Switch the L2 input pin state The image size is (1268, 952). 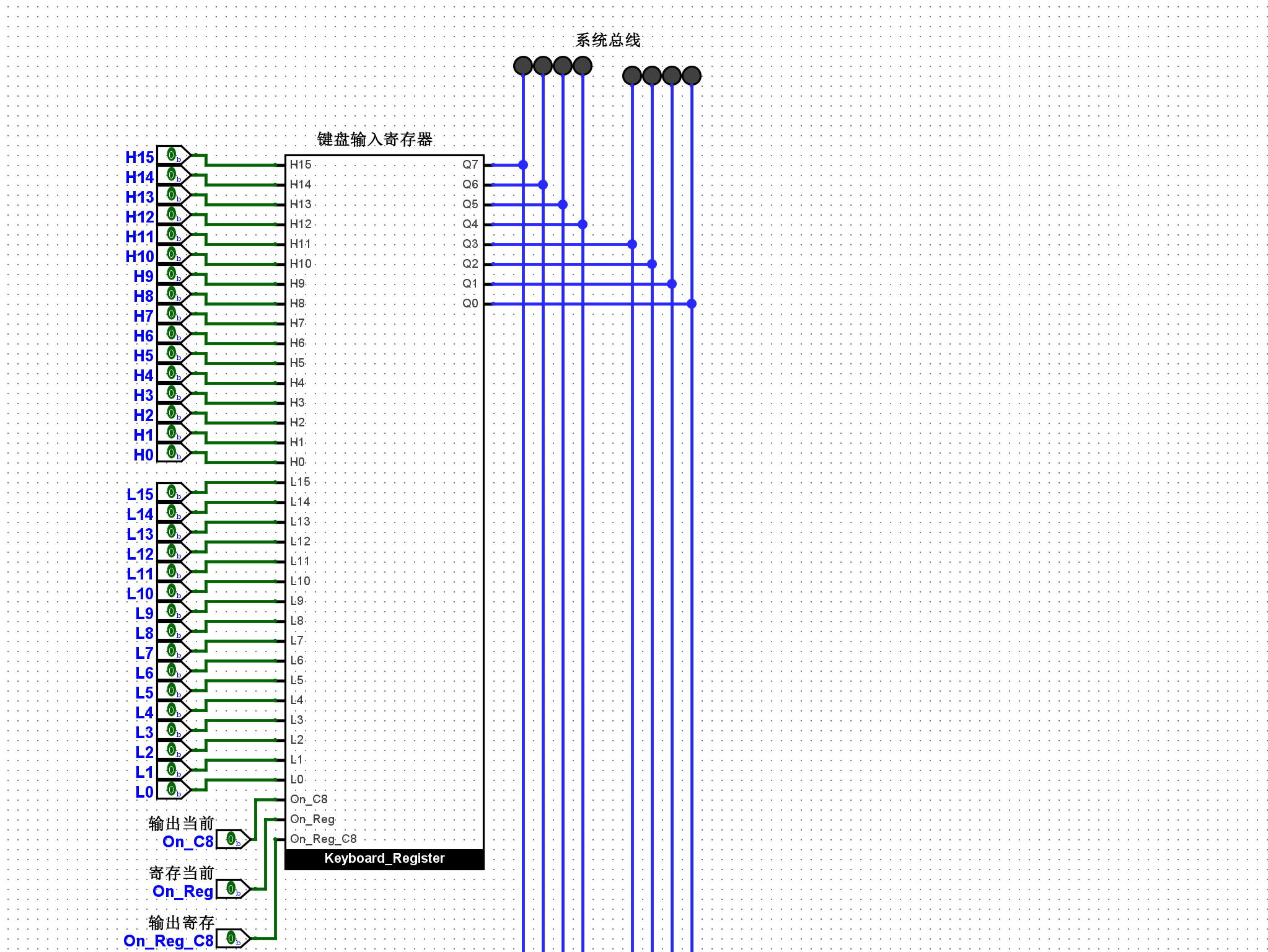(174, 750)
